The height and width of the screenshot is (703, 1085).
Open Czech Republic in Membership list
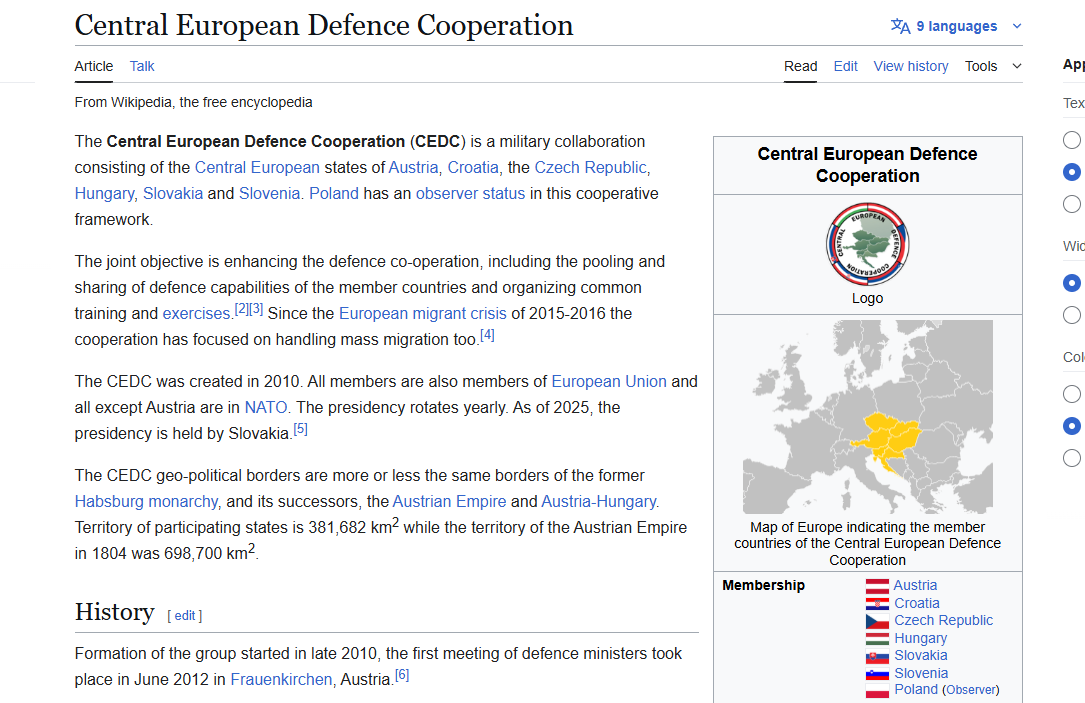(x=943, y=621)
